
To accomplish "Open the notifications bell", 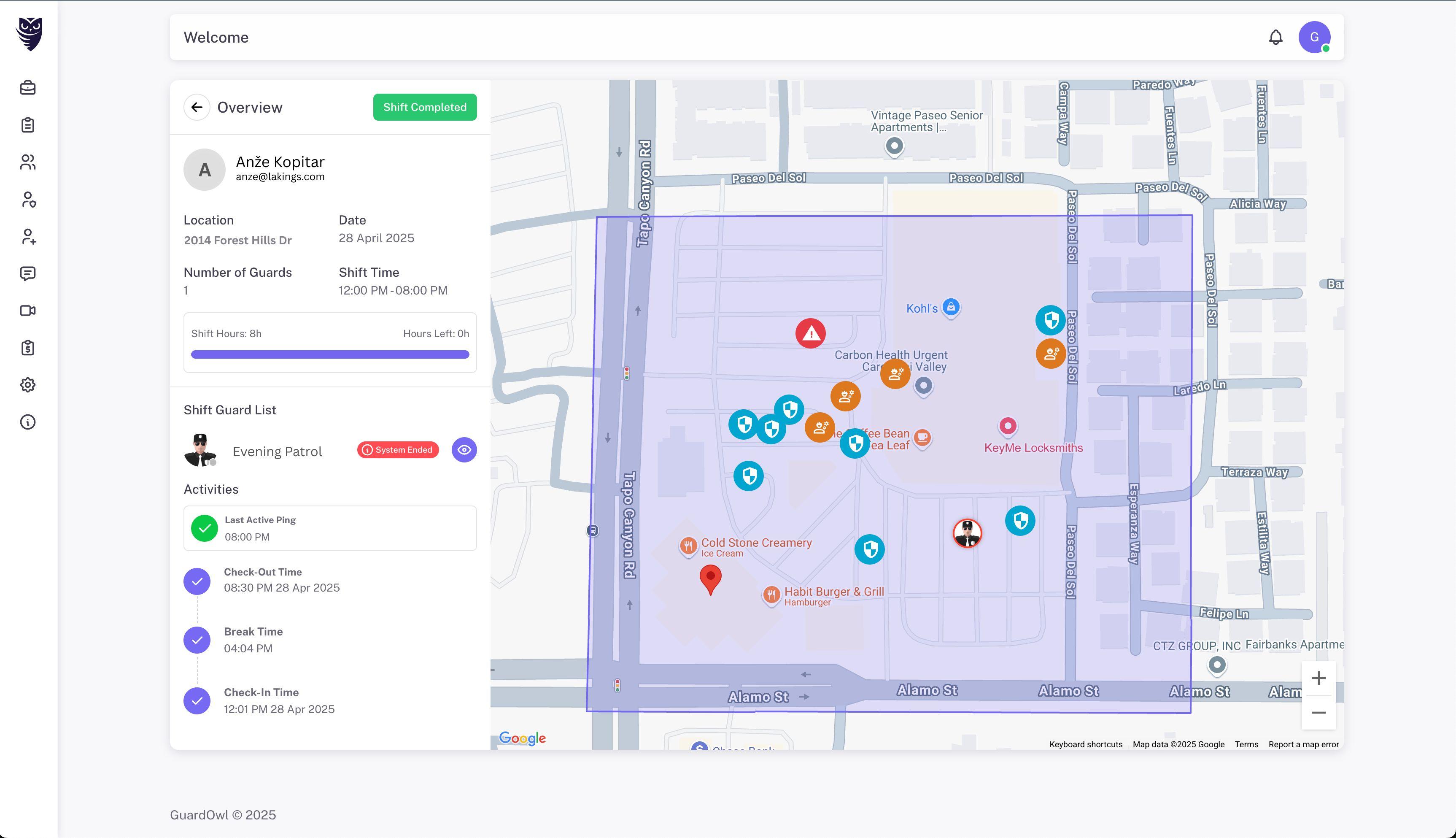I will tap(1275, 36).
